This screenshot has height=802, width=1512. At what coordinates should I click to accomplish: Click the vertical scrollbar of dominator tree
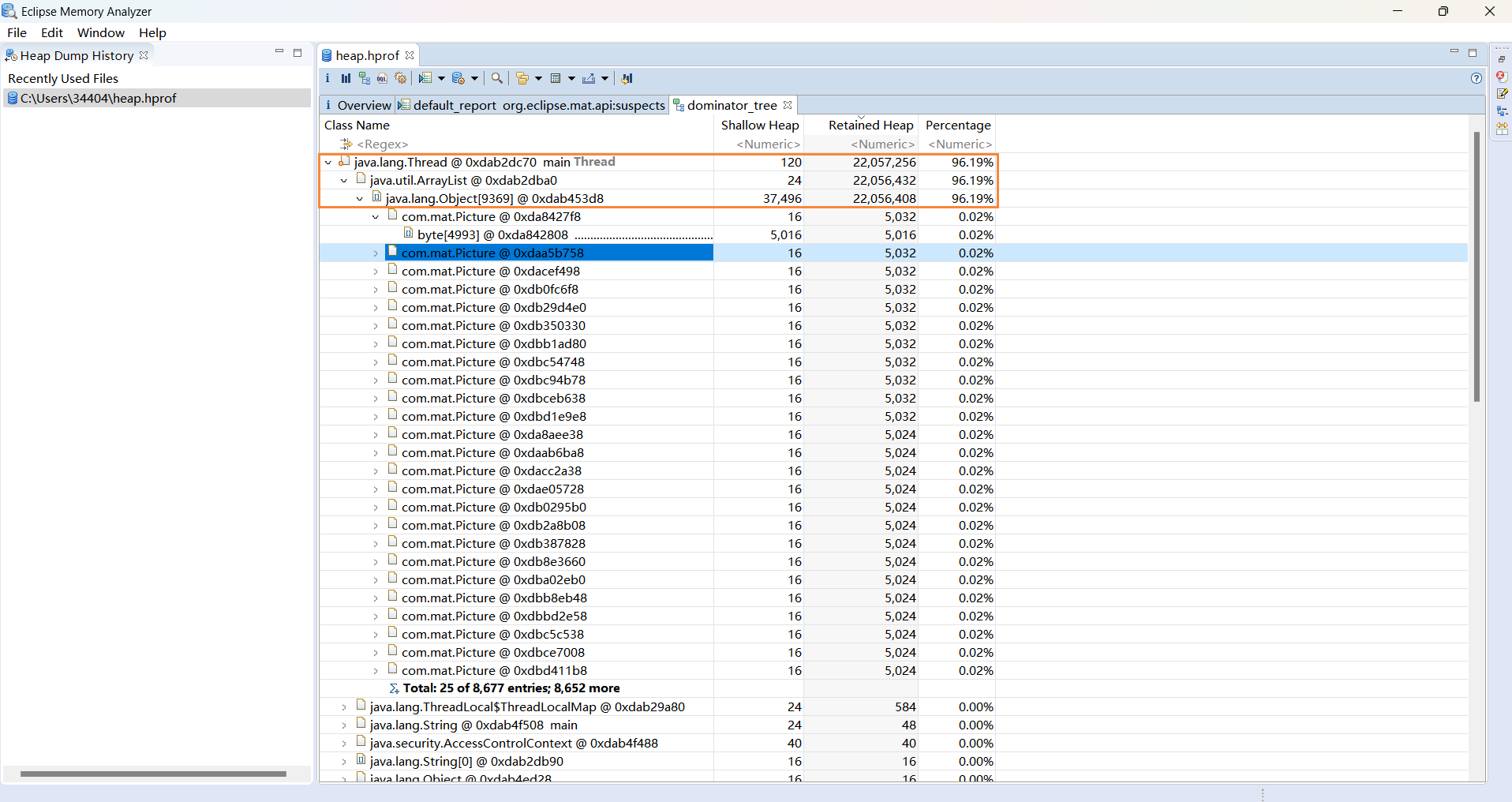1476,267
